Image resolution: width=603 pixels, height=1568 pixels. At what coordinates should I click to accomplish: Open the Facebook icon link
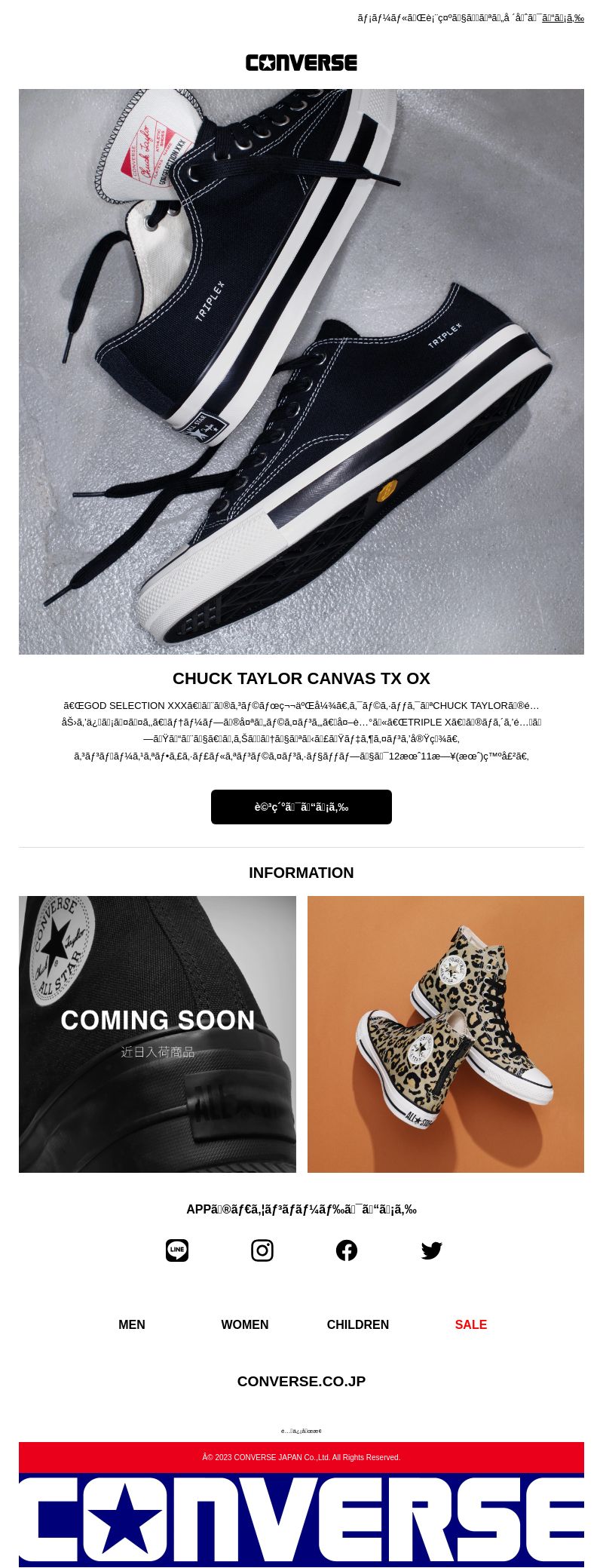click(347, 1250)
